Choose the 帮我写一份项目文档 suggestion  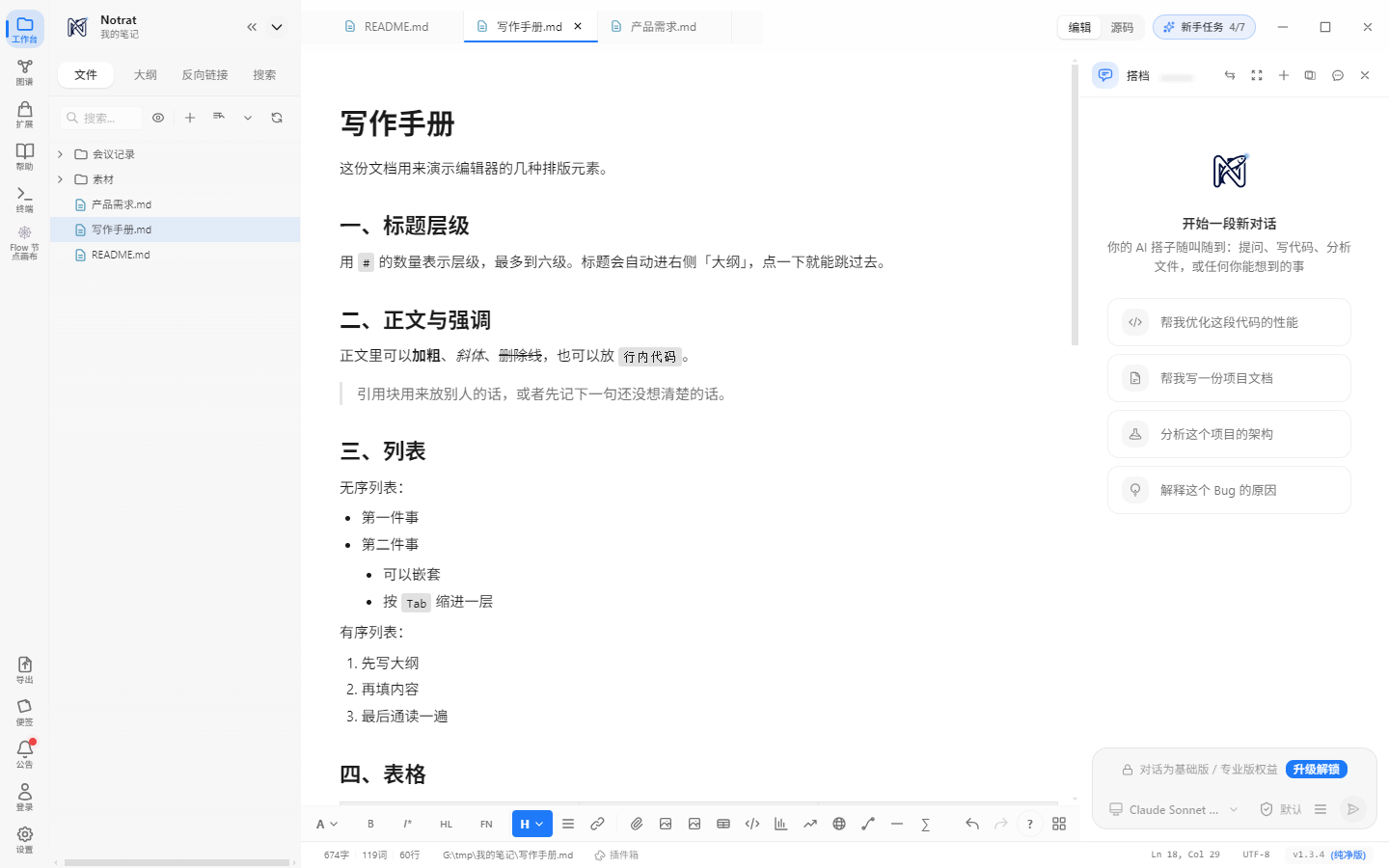pos(1229,378)
